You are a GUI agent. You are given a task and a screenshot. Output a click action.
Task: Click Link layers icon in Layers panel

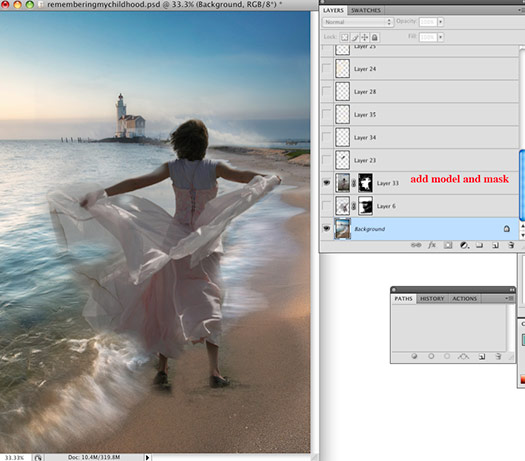pos(416,245)
